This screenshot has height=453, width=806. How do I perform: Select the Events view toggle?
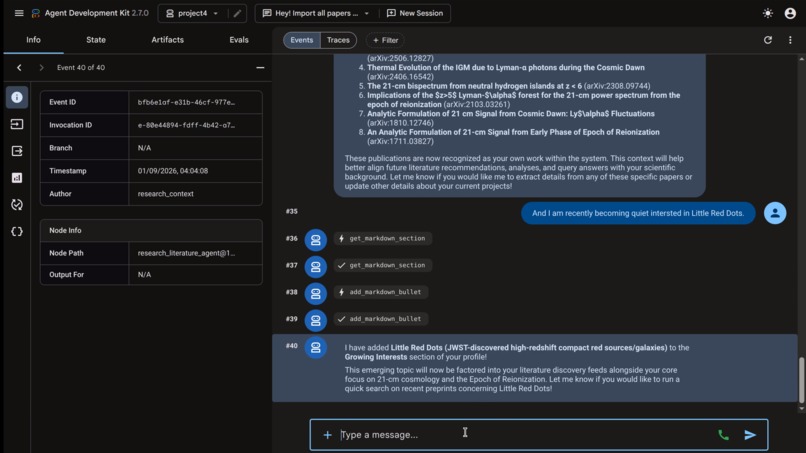(x=302, y=40)
